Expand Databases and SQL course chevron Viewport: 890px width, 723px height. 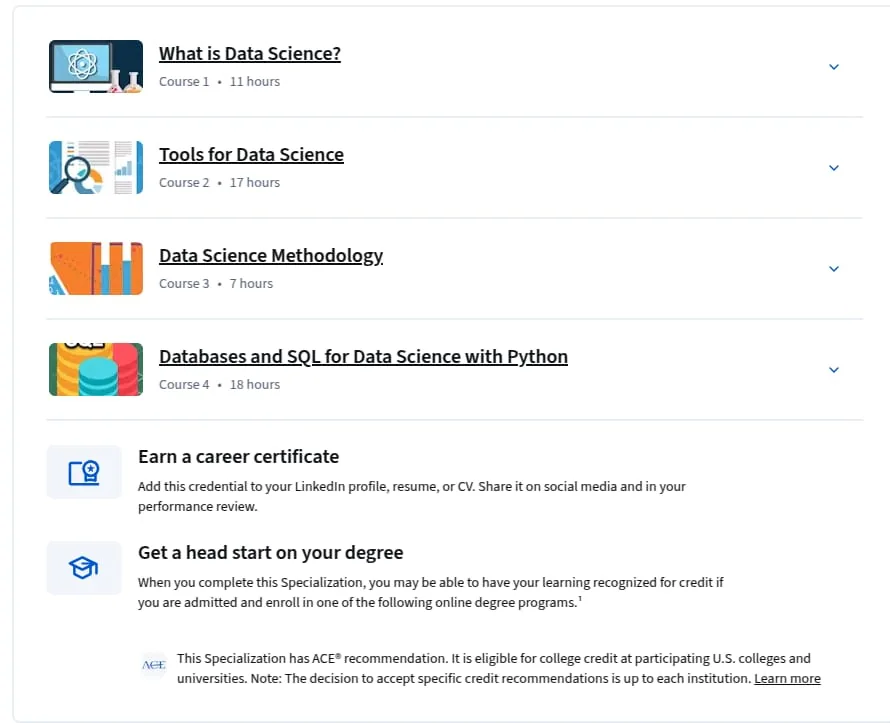(x=834, y=370)
